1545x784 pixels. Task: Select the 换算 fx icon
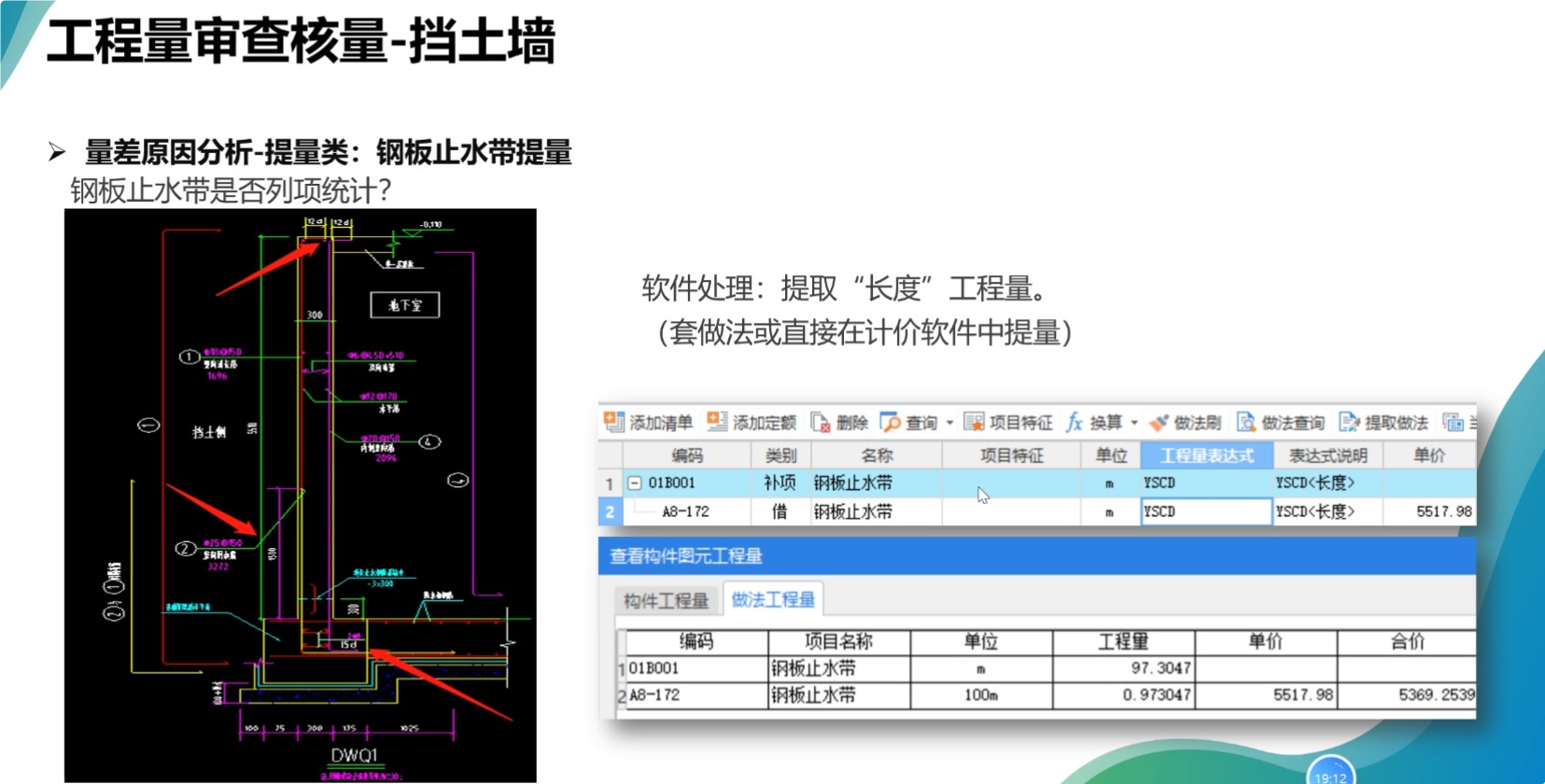(x=1074, y=423)
